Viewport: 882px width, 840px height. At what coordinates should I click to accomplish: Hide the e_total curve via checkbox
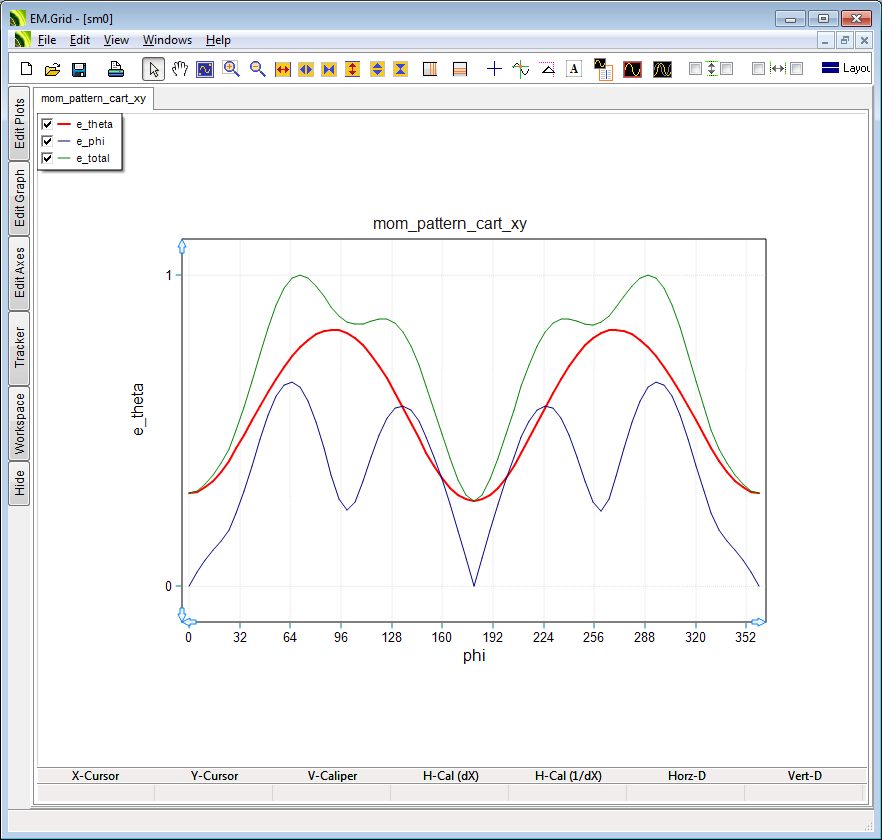click(x=47, y=158)
